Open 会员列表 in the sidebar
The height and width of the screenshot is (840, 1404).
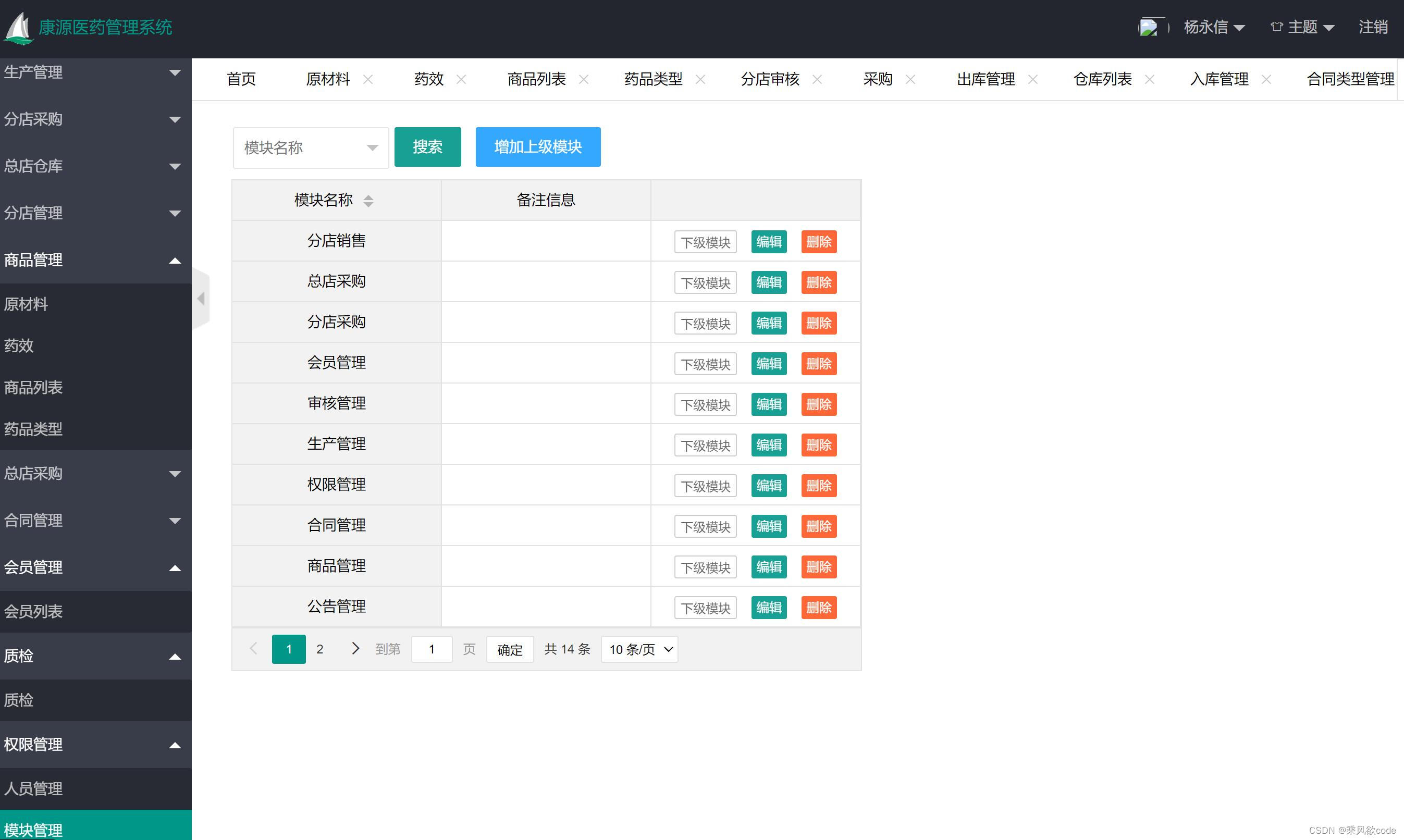[x=34, y=611]
